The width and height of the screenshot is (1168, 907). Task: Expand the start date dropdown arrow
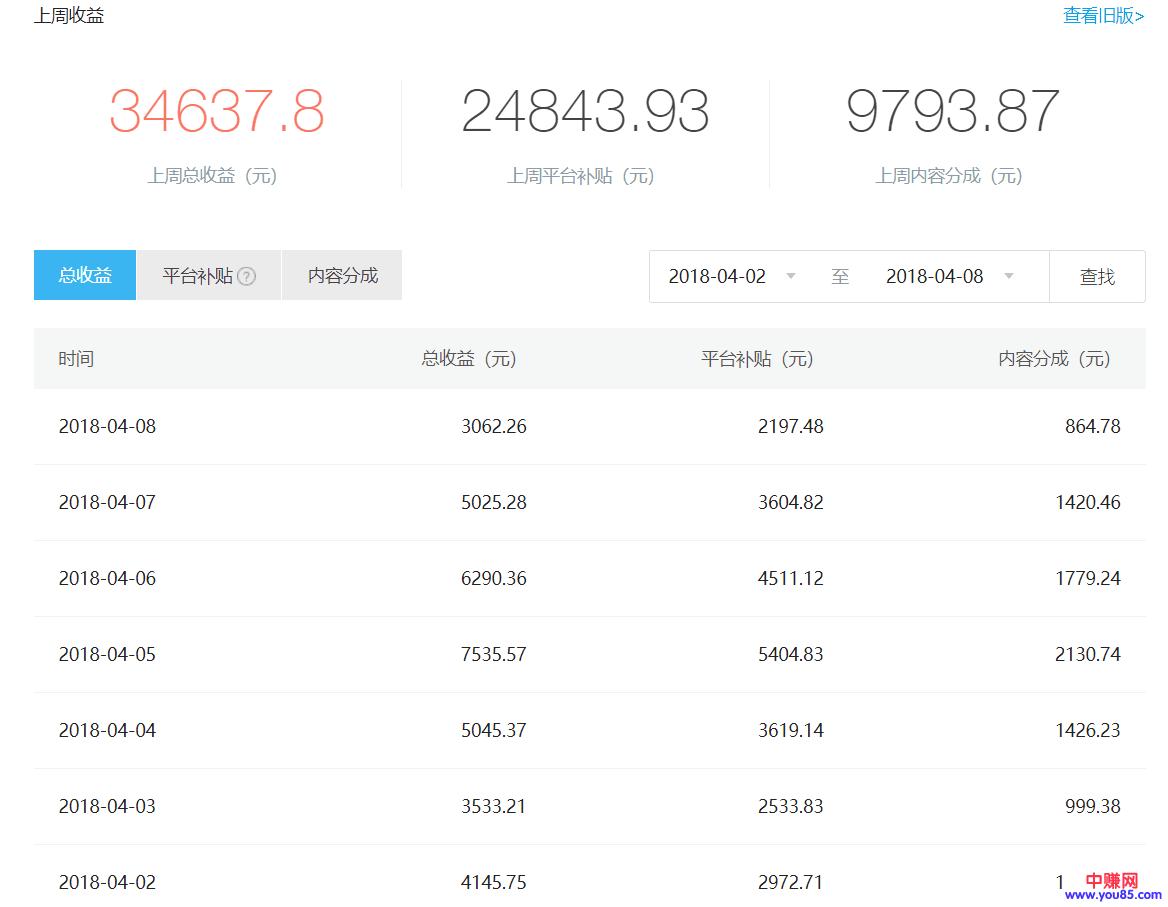point(791,276)
